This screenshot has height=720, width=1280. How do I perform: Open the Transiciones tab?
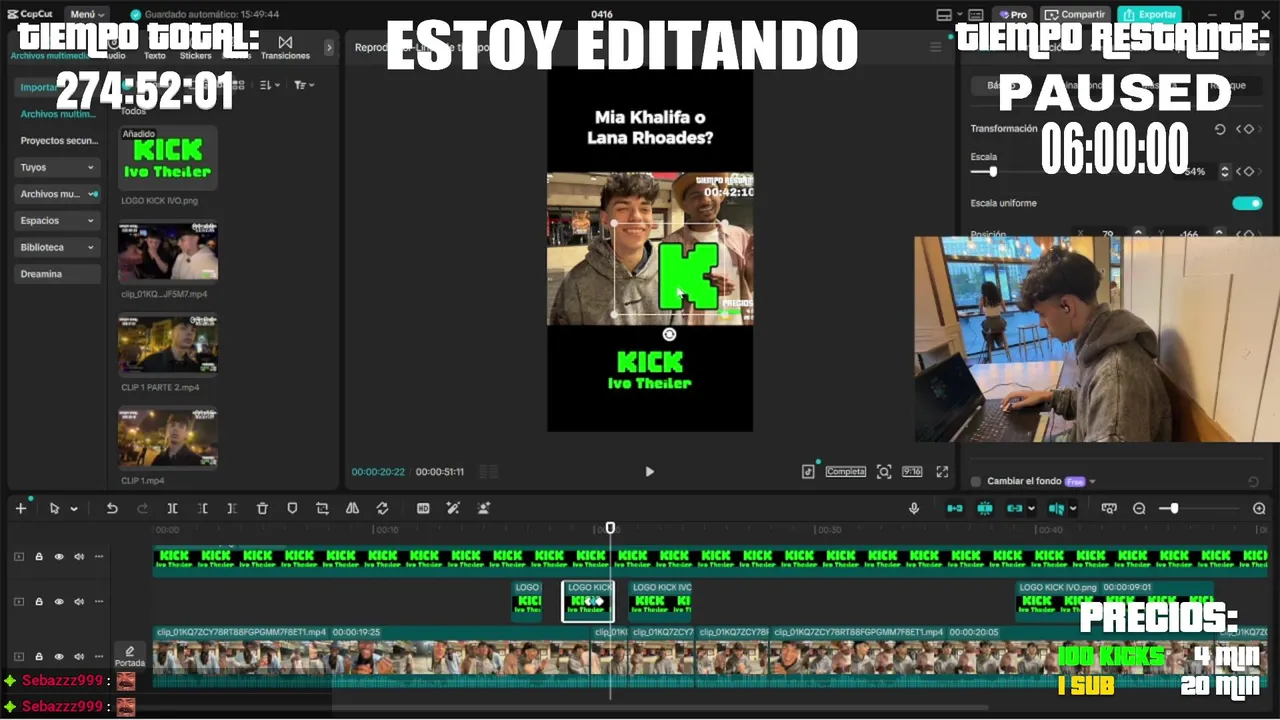click(285, 48)
